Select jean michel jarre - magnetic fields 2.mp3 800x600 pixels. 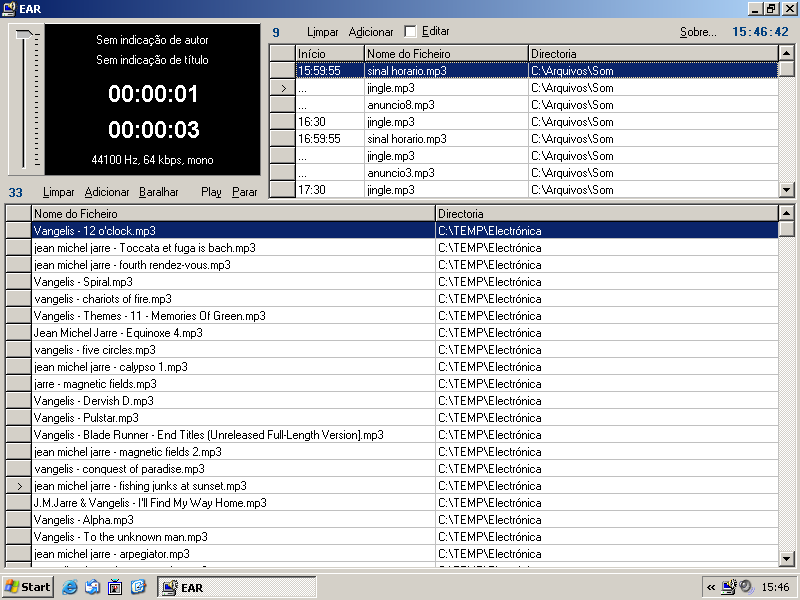point(405,452)
